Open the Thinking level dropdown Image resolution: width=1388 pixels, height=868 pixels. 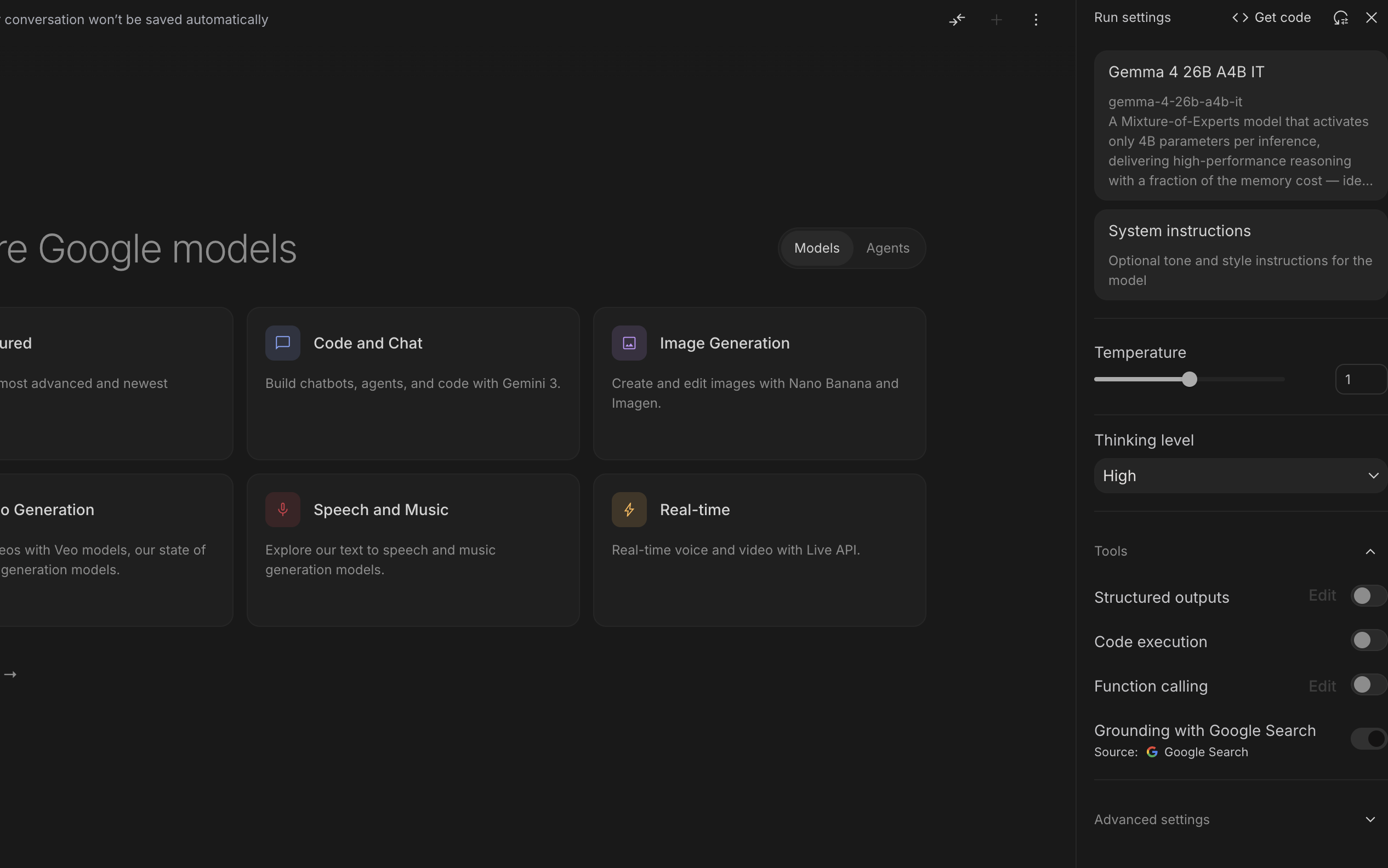[1241, 475]
